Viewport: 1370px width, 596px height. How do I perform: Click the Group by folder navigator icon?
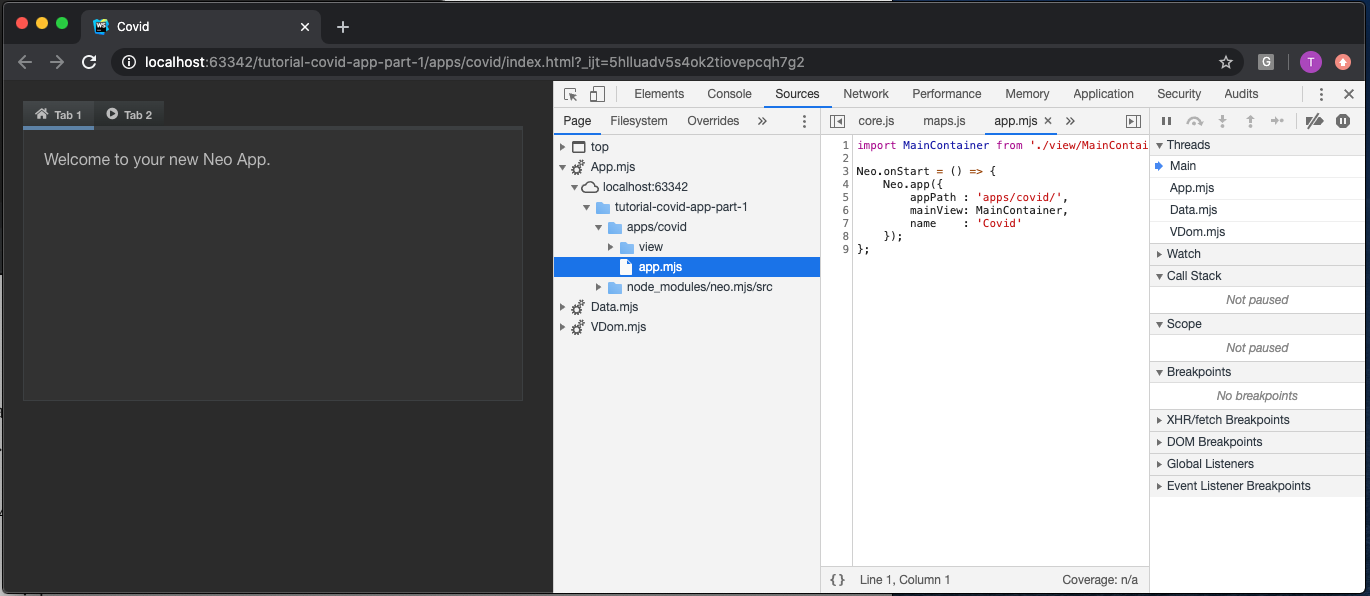point(804,120)
